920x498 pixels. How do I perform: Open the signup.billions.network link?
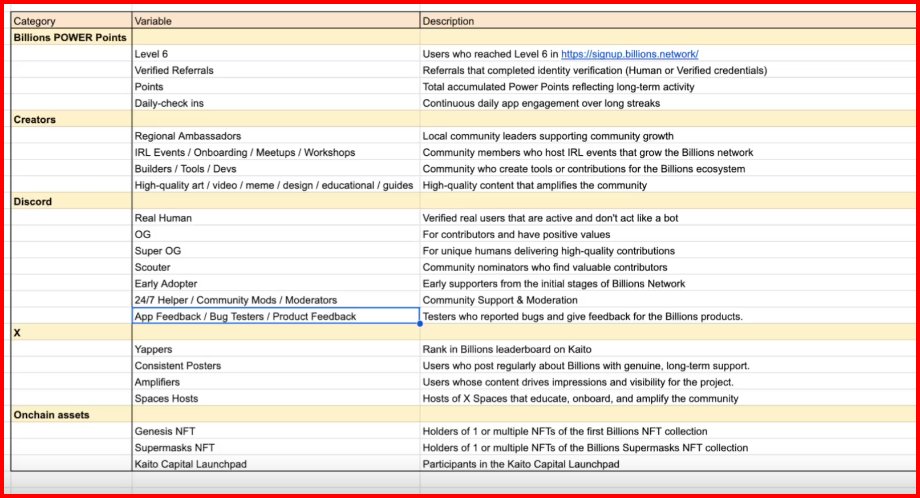(x=630, y=54)
